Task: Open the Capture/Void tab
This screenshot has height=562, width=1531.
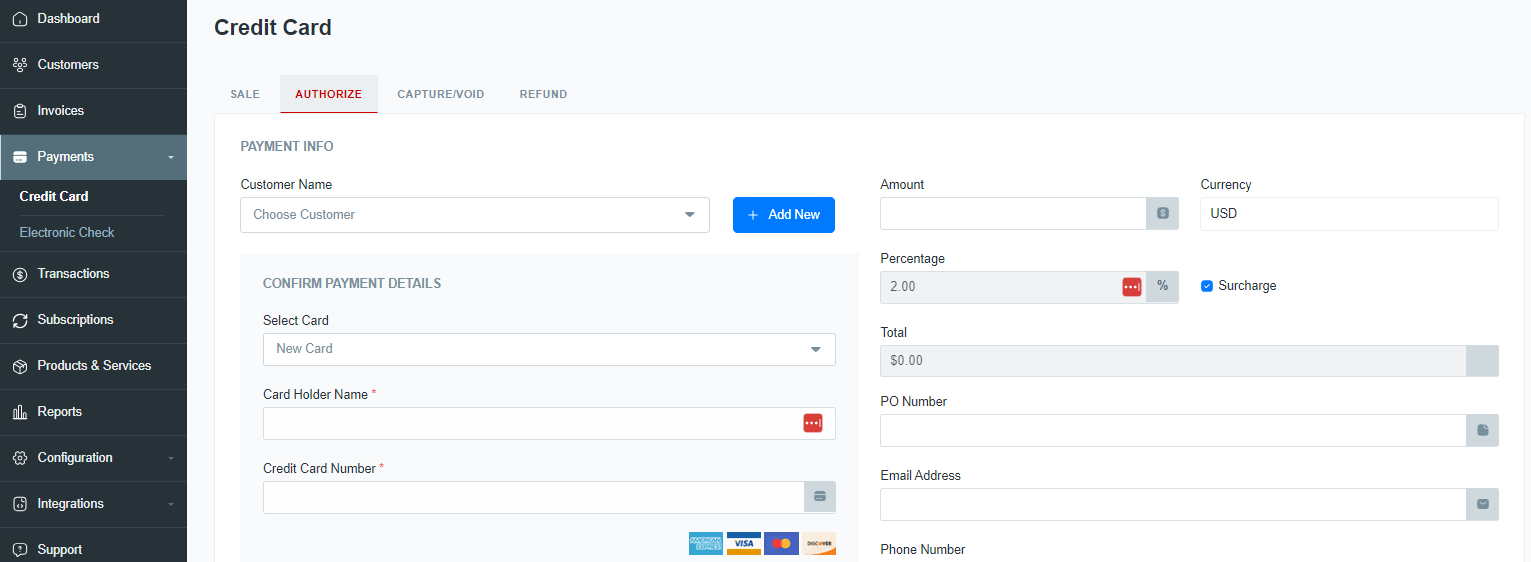Action: 441,94
